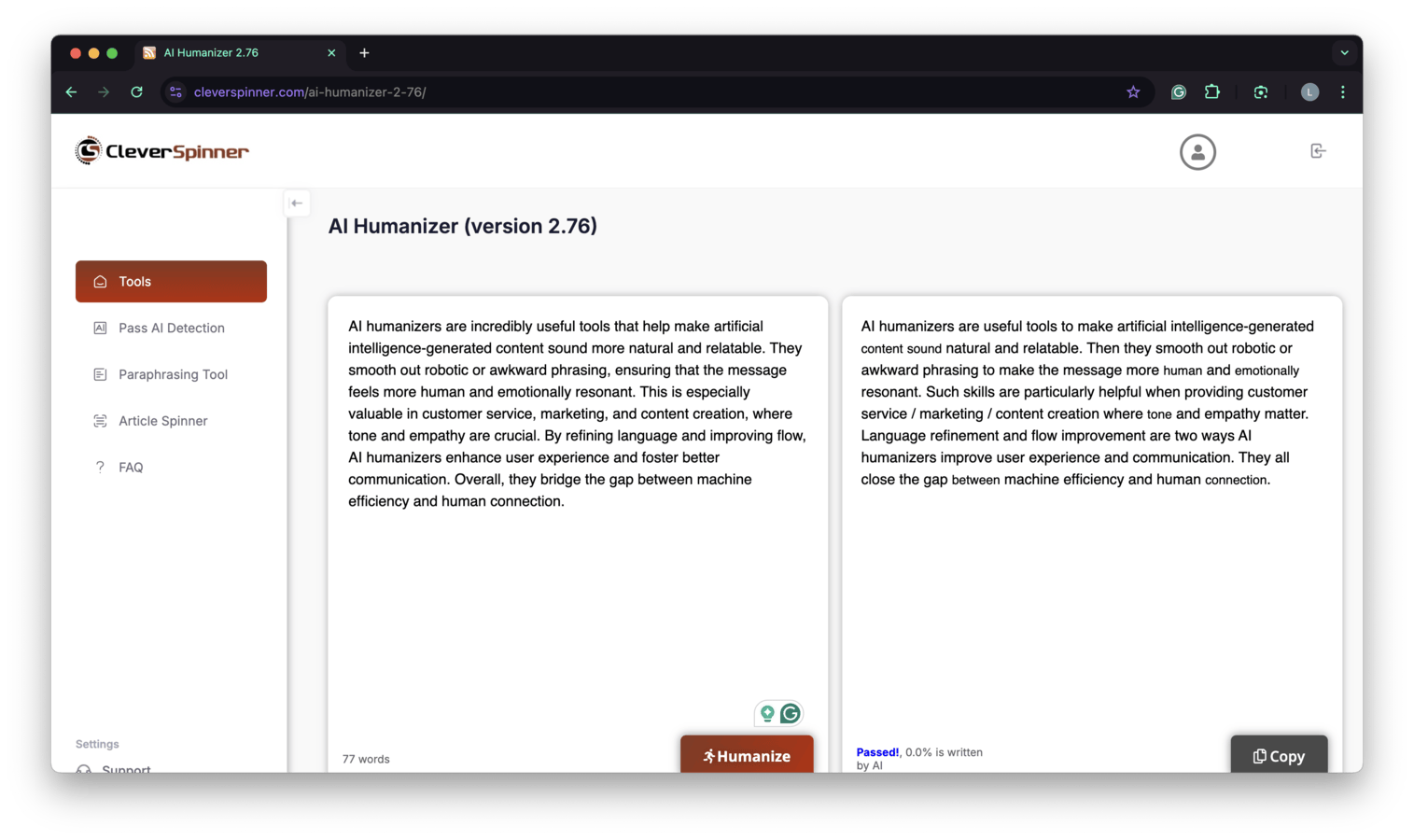Collapse the sidebar with the arrow button
1414x840 pixels.
[297, 203]
